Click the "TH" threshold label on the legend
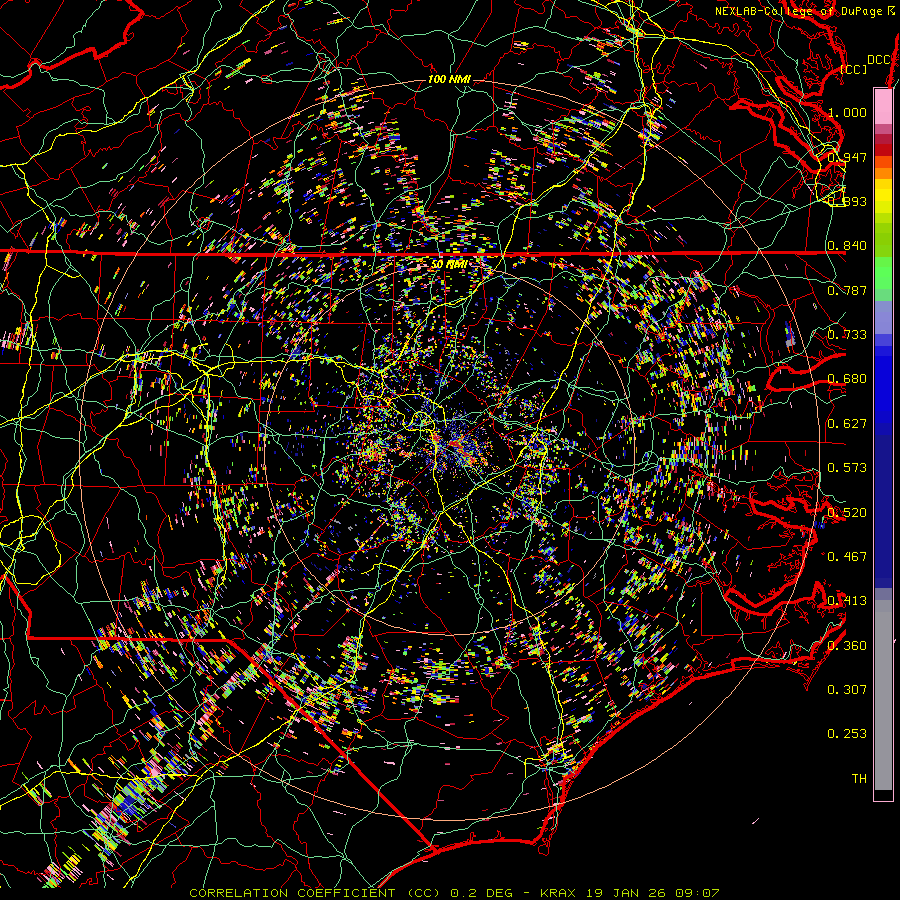The height and width of the screenshot is (900, 900). 859,778
